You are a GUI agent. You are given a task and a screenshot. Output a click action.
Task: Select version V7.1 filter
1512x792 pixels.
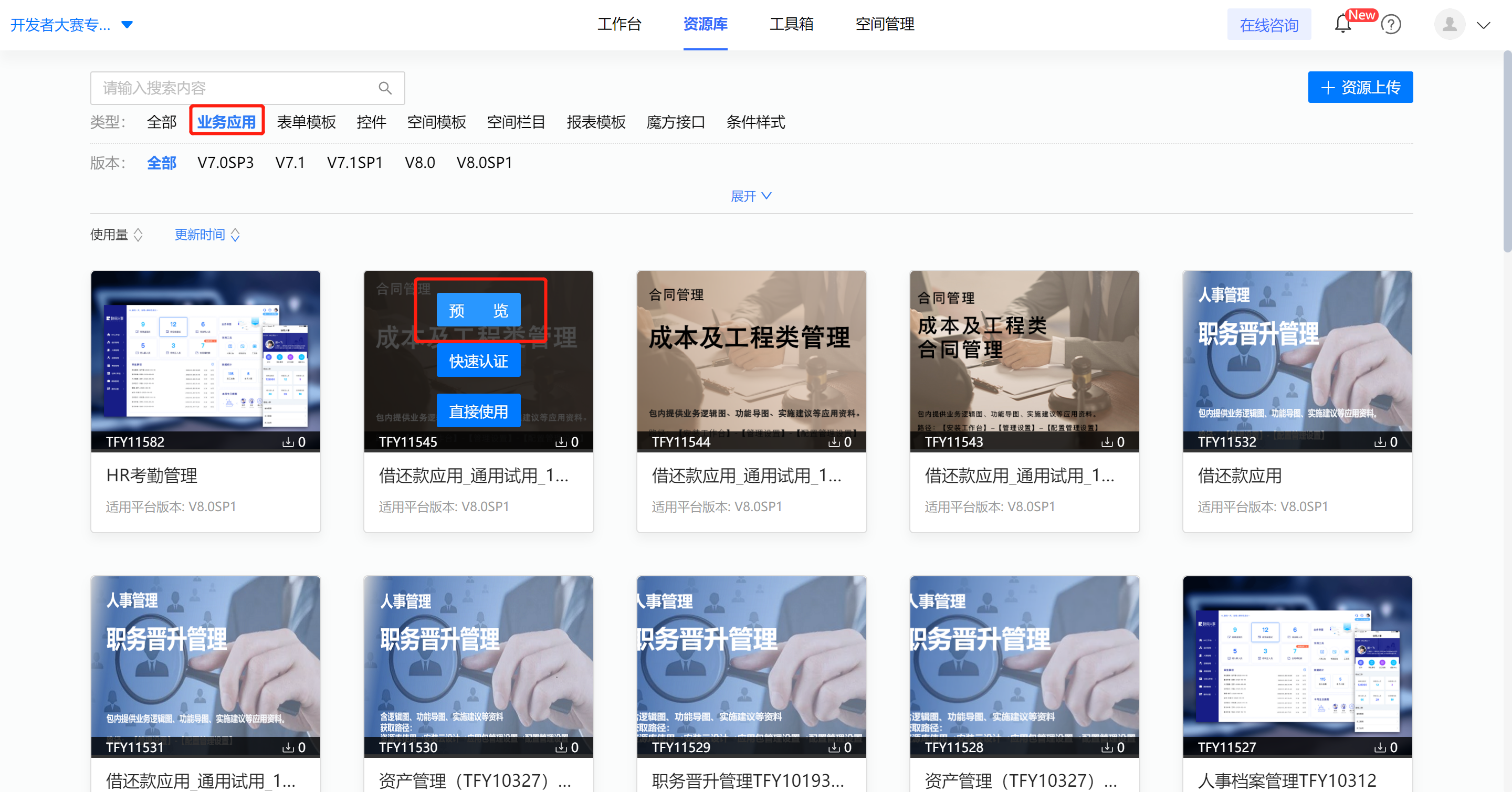tap(290, 163)
